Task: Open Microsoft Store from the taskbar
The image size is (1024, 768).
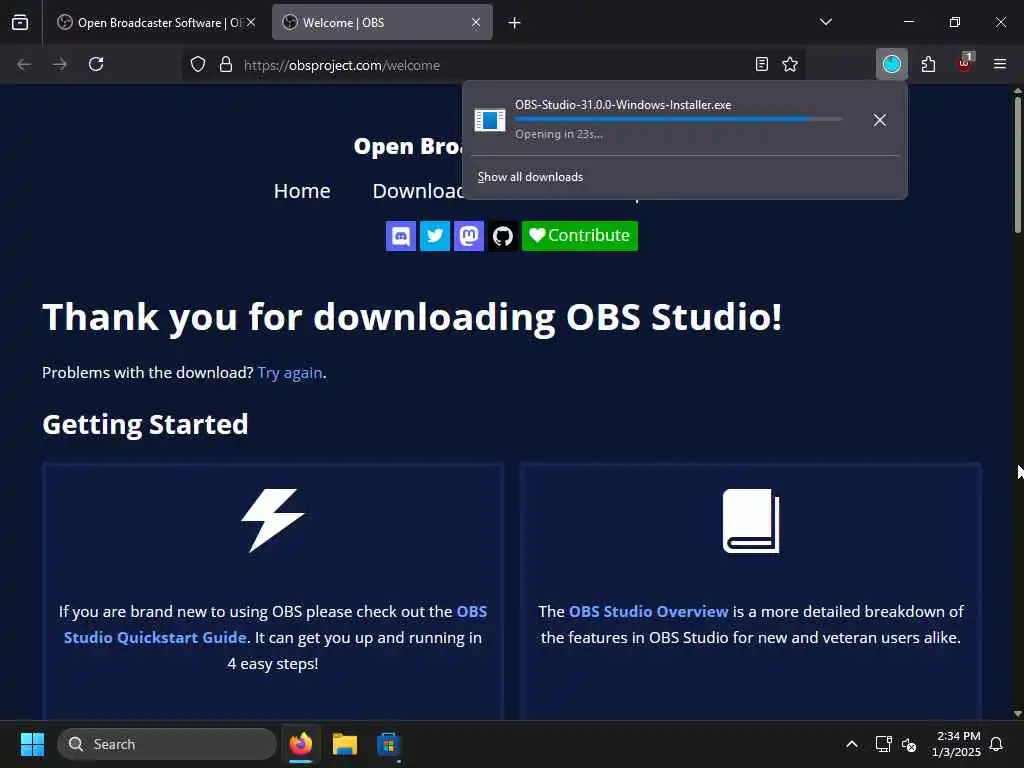Action: click(x=388, y=744)
